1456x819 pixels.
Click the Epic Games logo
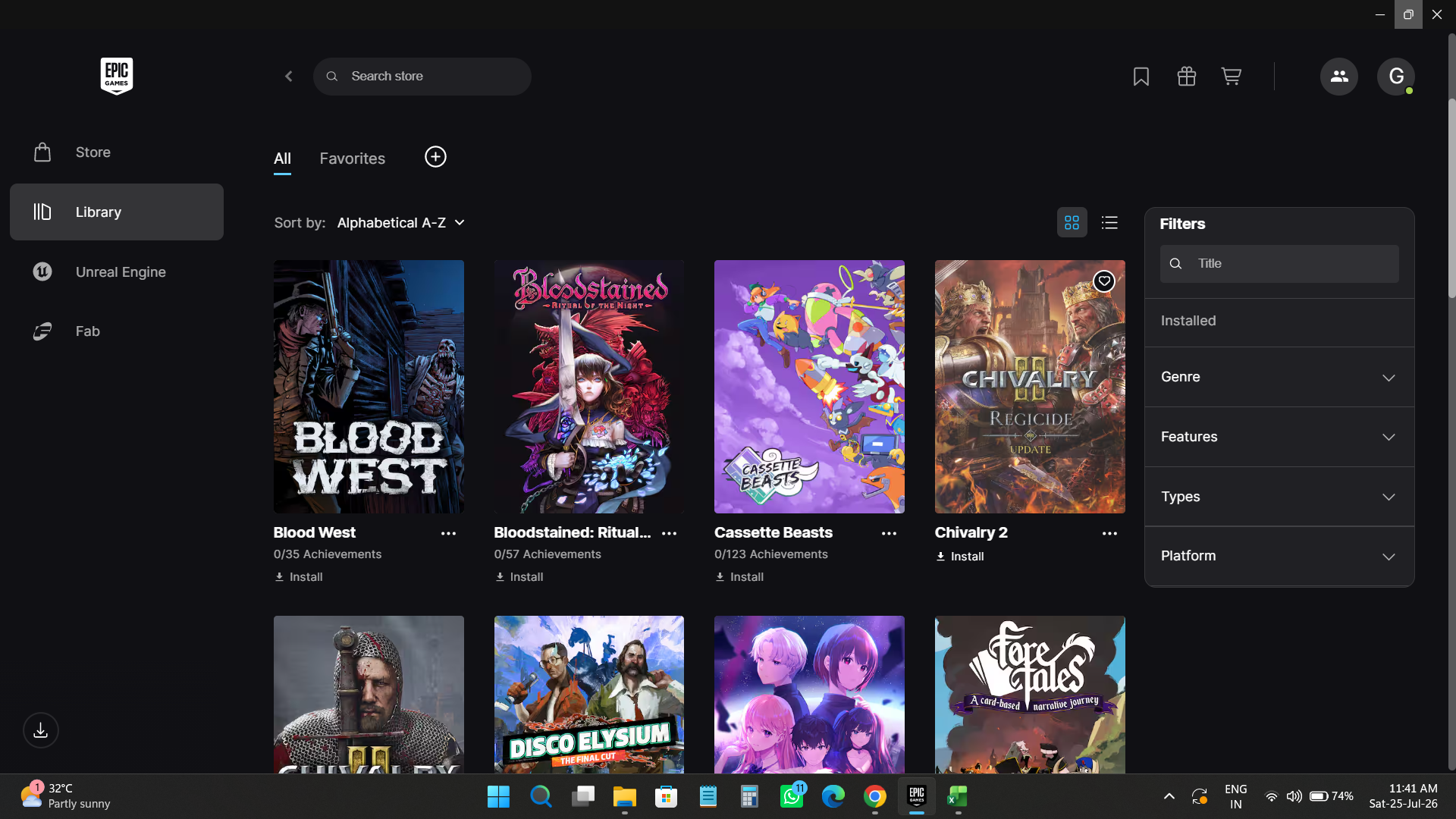(x=117, y=76)
